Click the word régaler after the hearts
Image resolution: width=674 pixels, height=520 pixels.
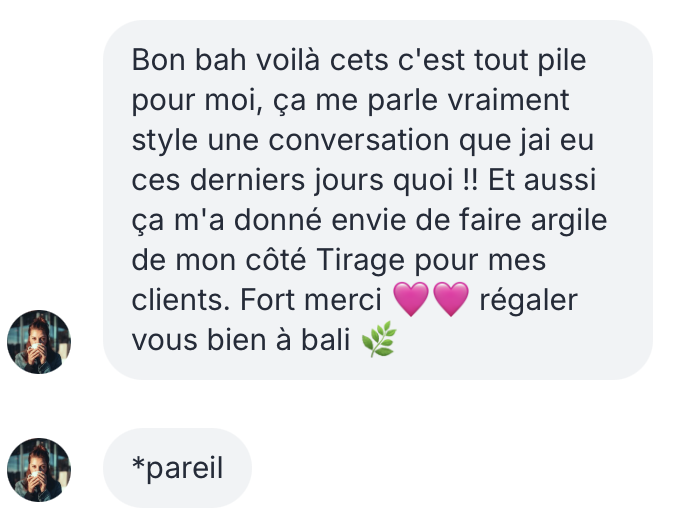click(528, 301)
